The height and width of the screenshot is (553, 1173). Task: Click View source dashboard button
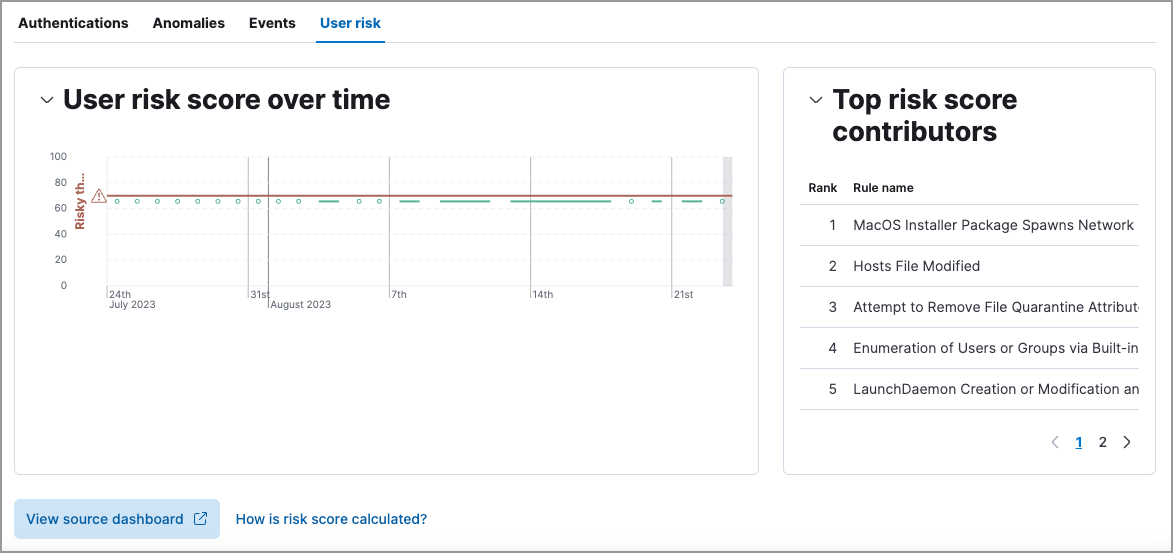(x=116, y=519)
